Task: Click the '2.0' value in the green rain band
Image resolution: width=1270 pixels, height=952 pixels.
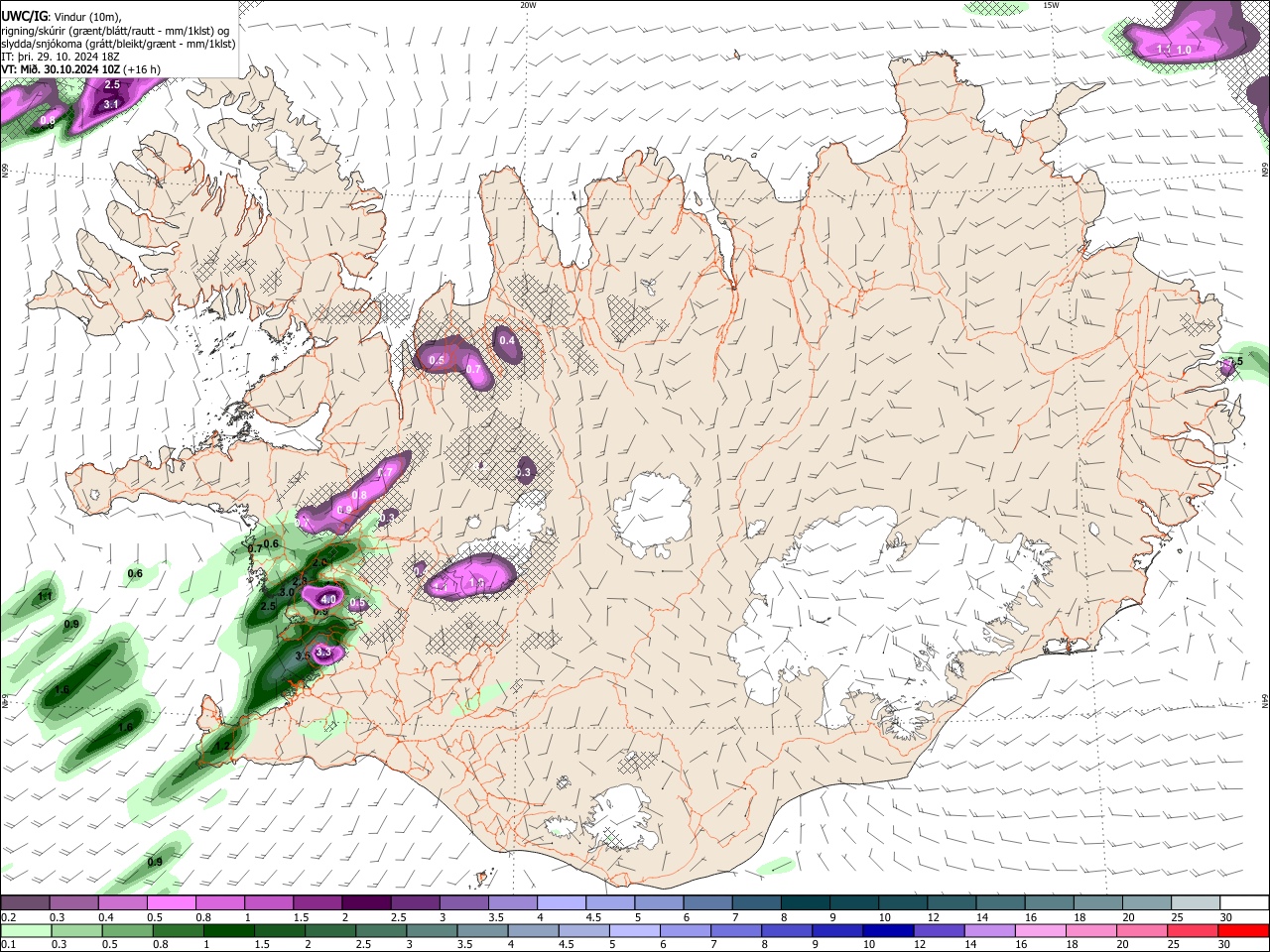Action: pos(319,562)
